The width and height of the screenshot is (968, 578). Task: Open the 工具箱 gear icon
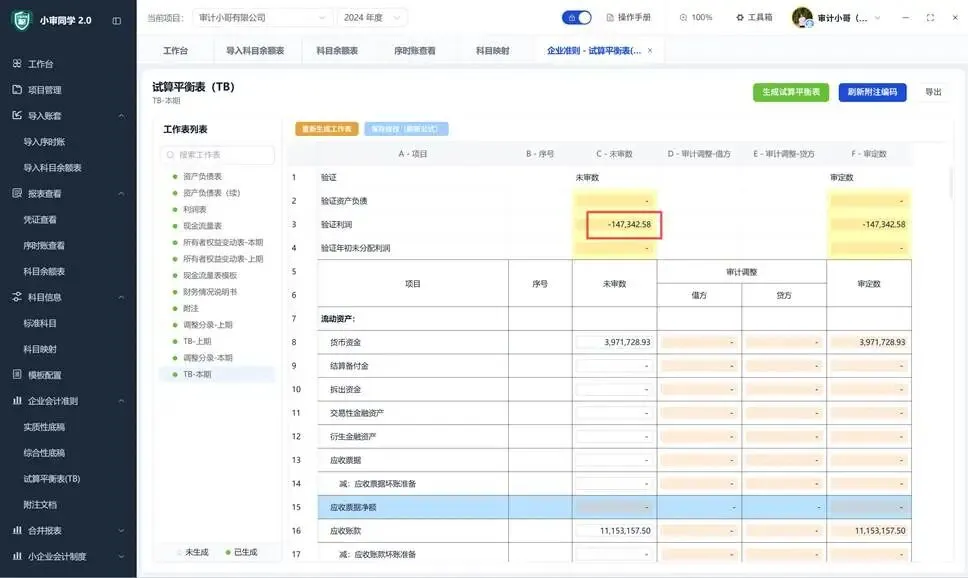point(740,17)
